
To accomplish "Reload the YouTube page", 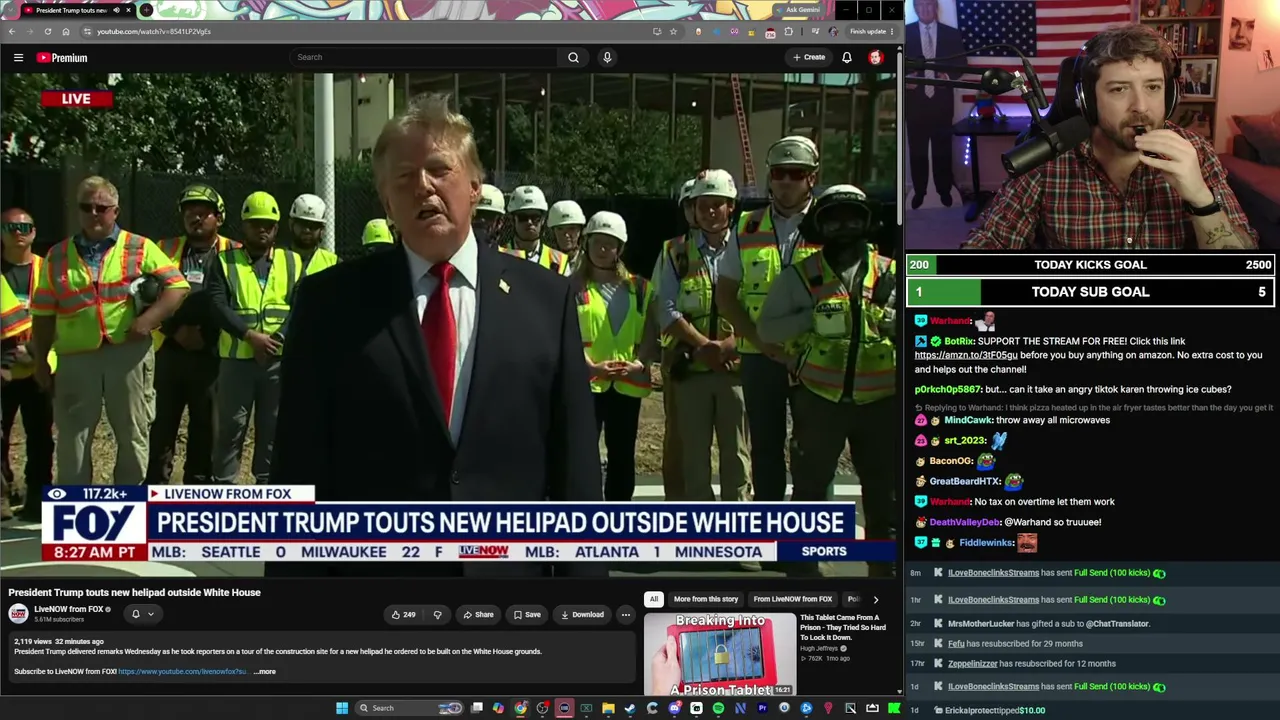I will (x=47, y=31).
